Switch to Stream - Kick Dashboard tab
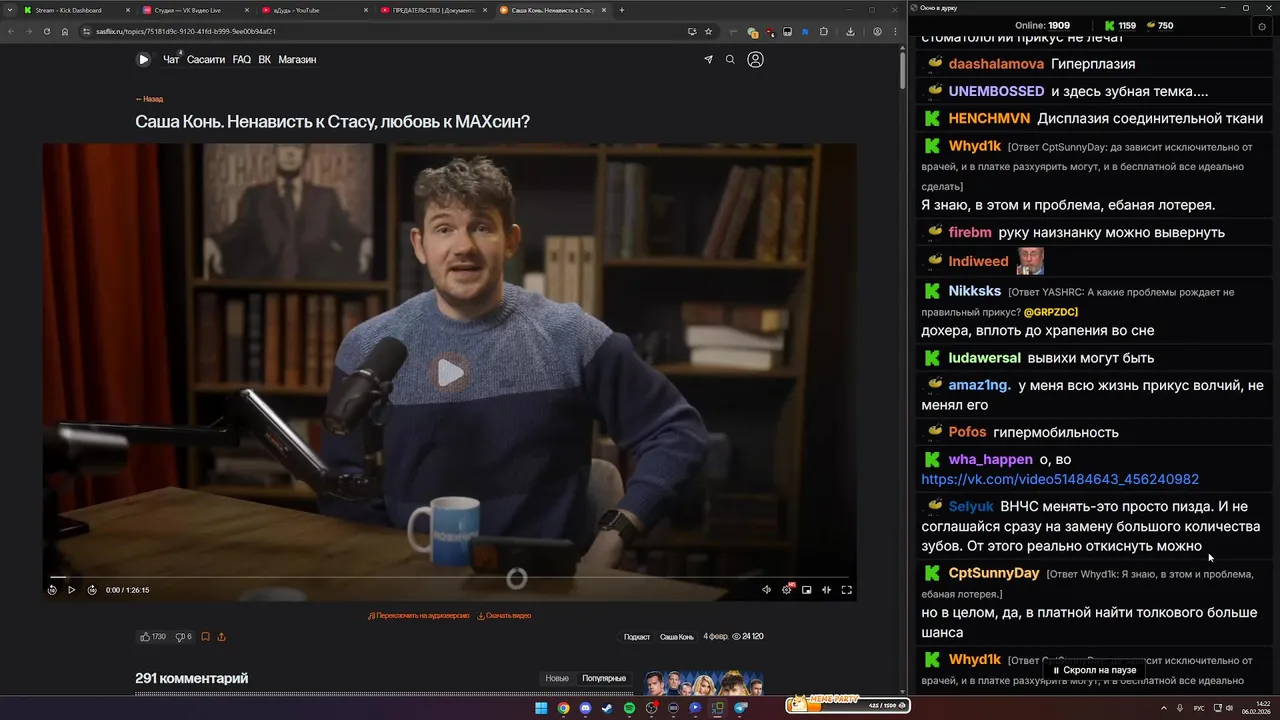1280x720 pixels. 76,10
